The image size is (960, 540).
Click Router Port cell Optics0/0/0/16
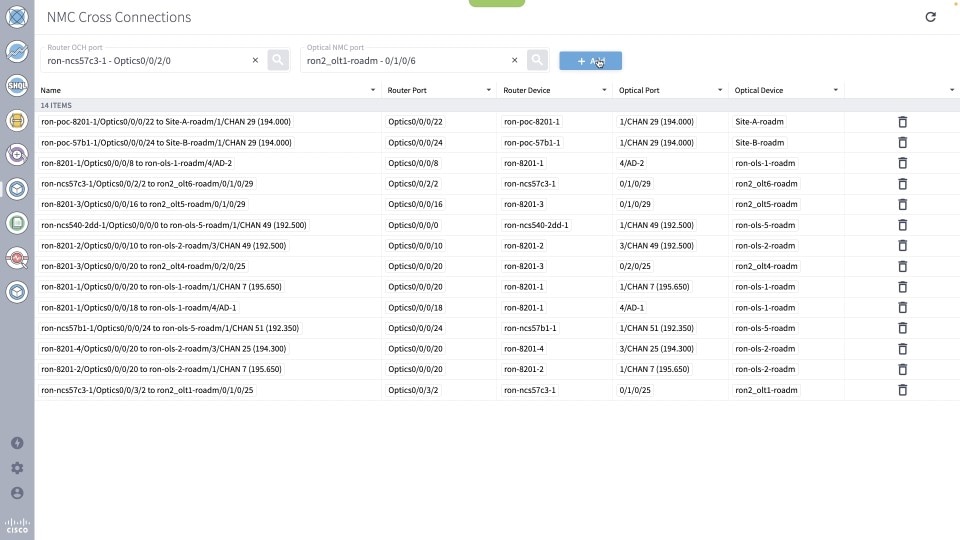click(415, 204)
